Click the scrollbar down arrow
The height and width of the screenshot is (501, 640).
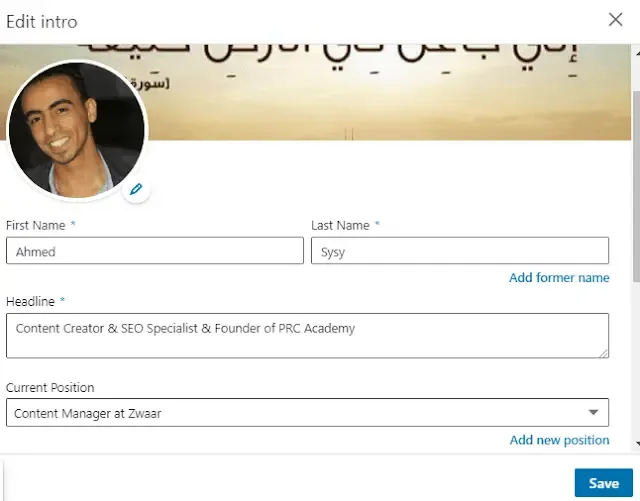click(635, 445)
